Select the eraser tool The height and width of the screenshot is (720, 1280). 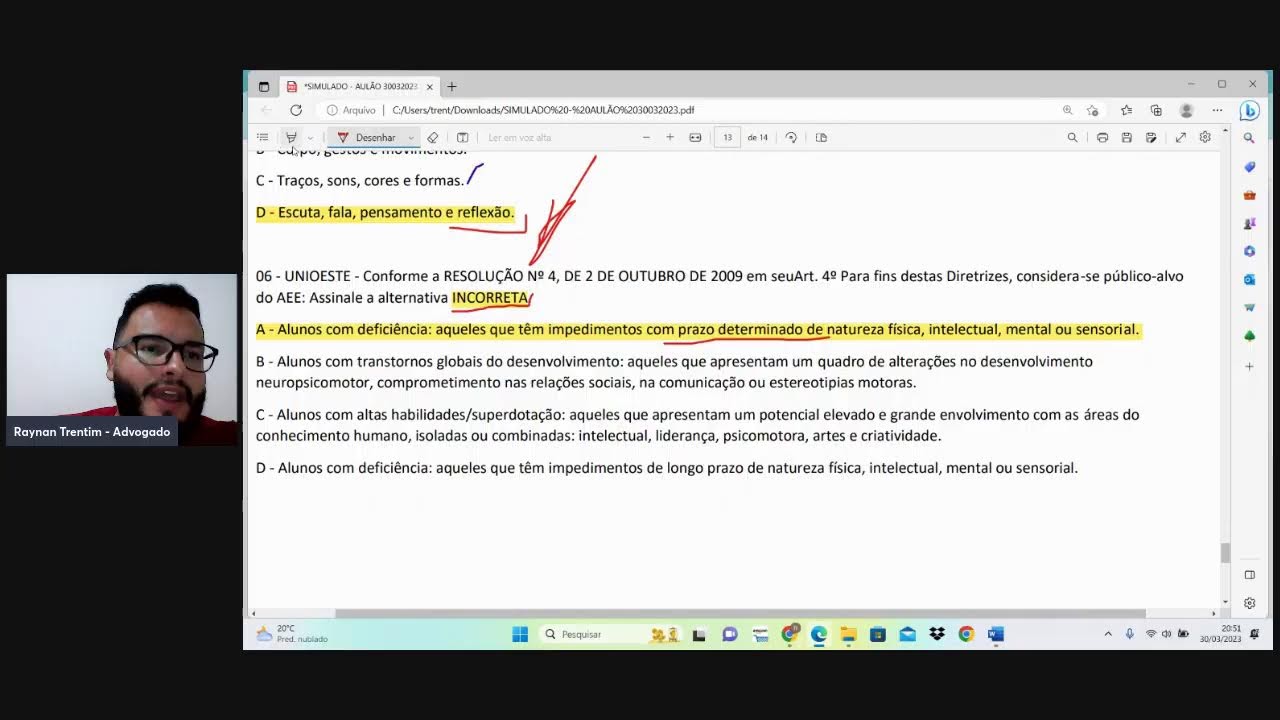[x=433, y=137]
